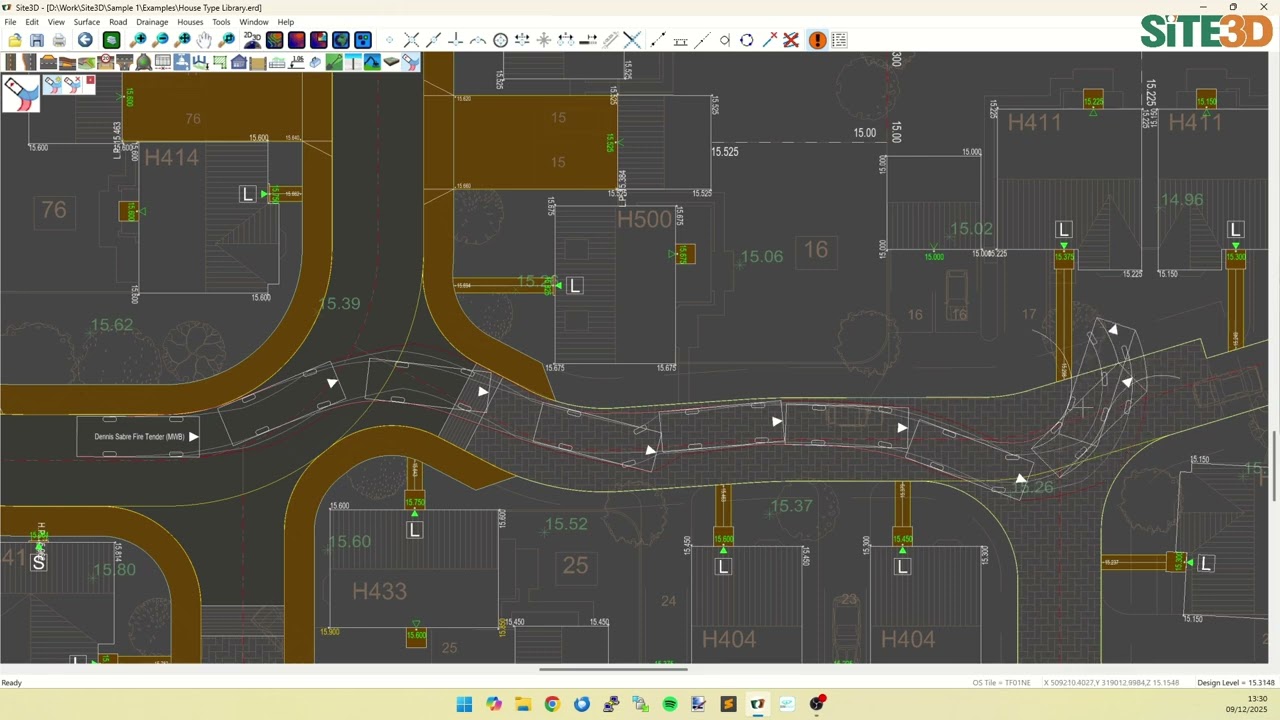Click the H414 house label
Screen dimensions: 1280x720
coord(172,157)
